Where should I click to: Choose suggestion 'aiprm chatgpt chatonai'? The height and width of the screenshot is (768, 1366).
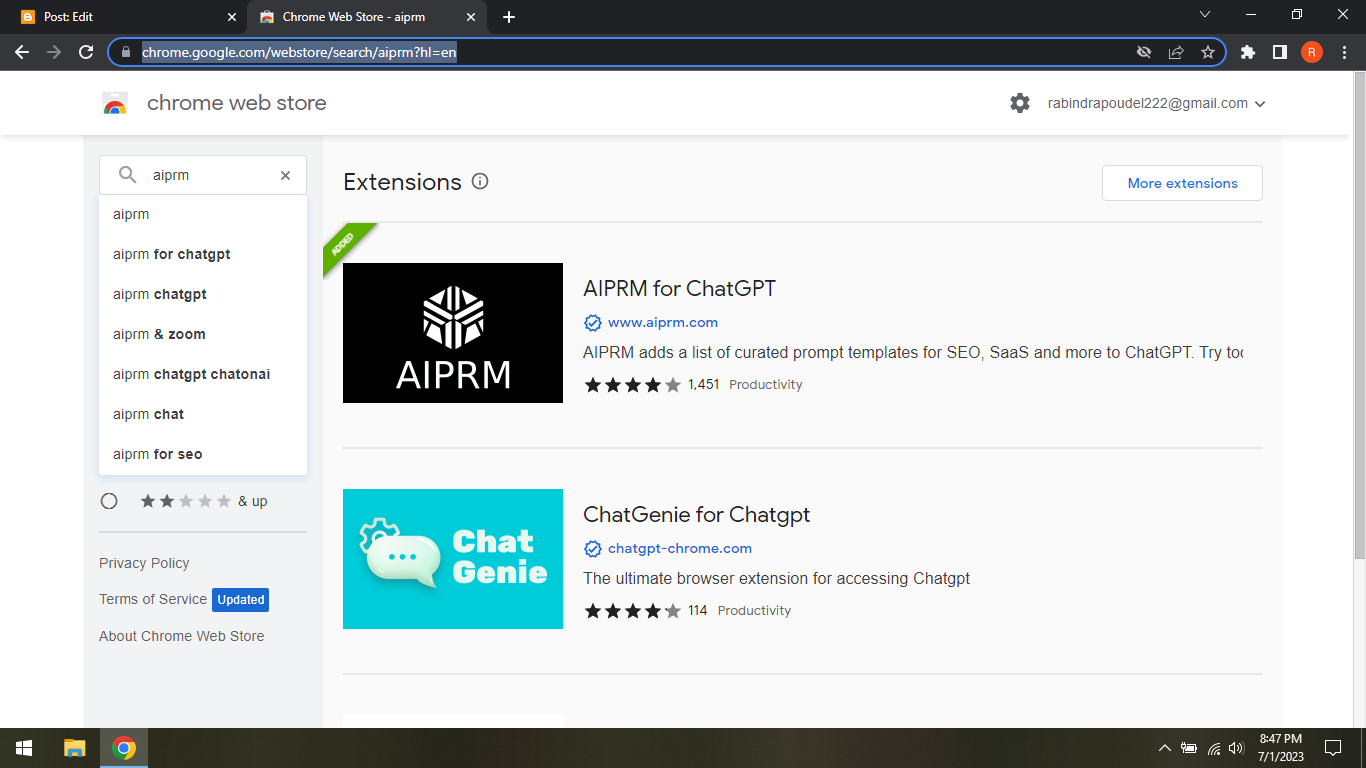click(203, 374)
